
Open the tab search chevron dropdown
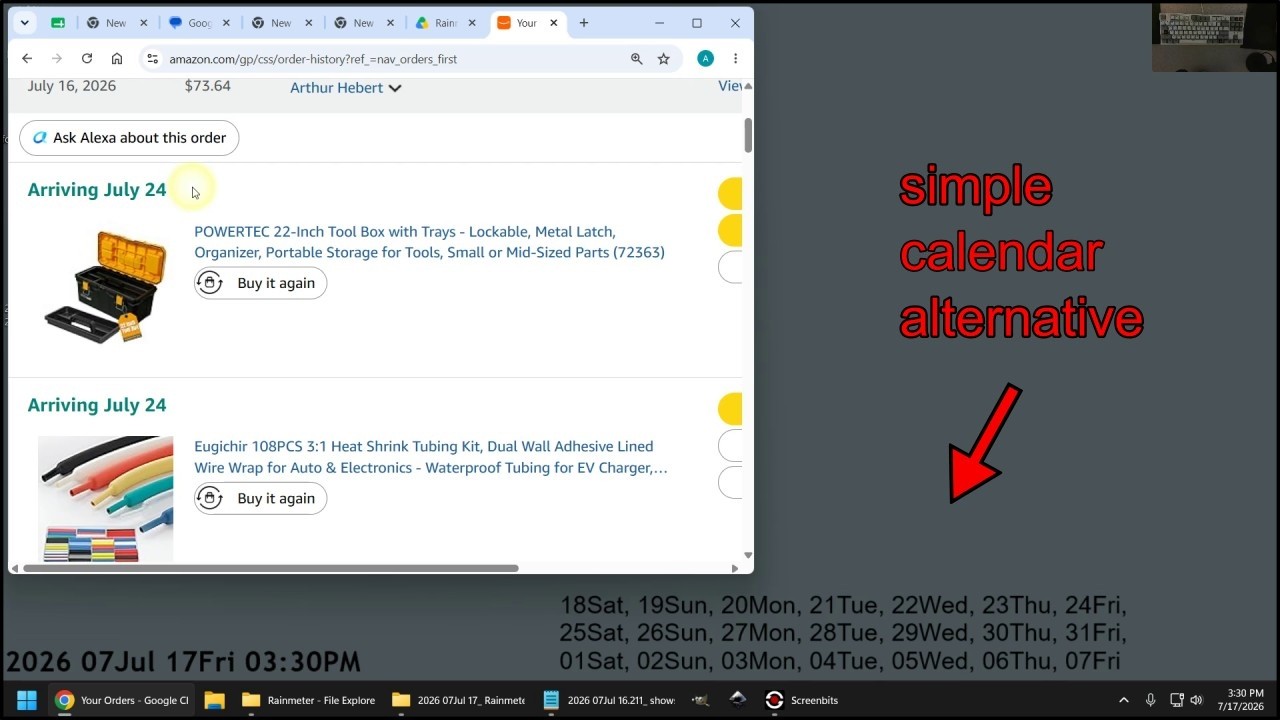(x=25, y=23)
